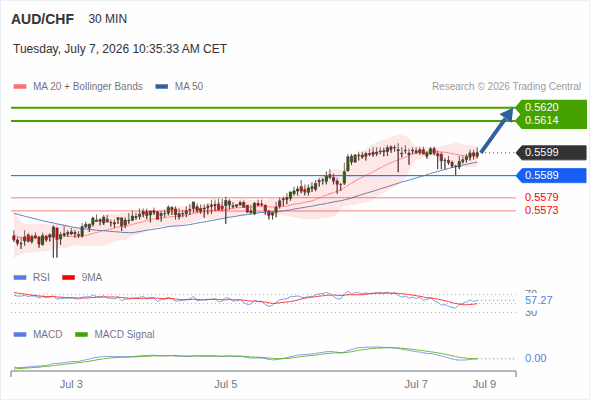Image resolution: width=590 pixels, height=400 pixels.
Task: Click the Jul 5 date axis marker
Action: pos(226,384)
